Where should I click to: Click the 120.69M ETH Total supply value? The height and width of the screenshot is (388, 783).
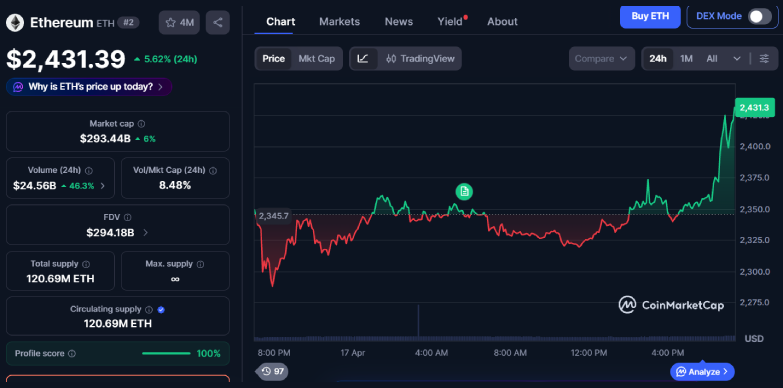click(x=60, y=279)
